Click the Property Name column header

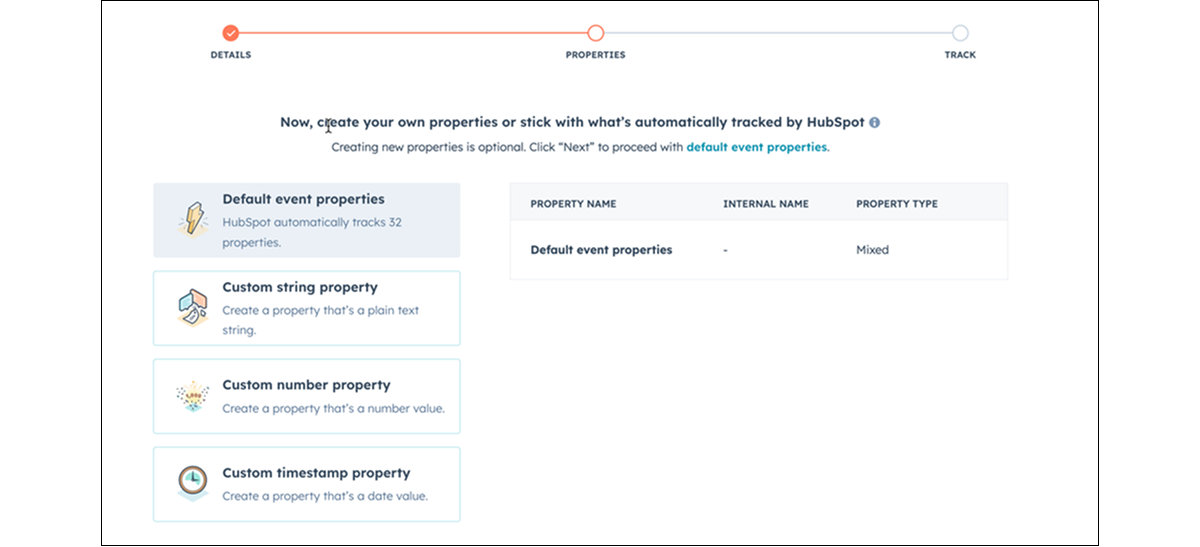(573, 204)
